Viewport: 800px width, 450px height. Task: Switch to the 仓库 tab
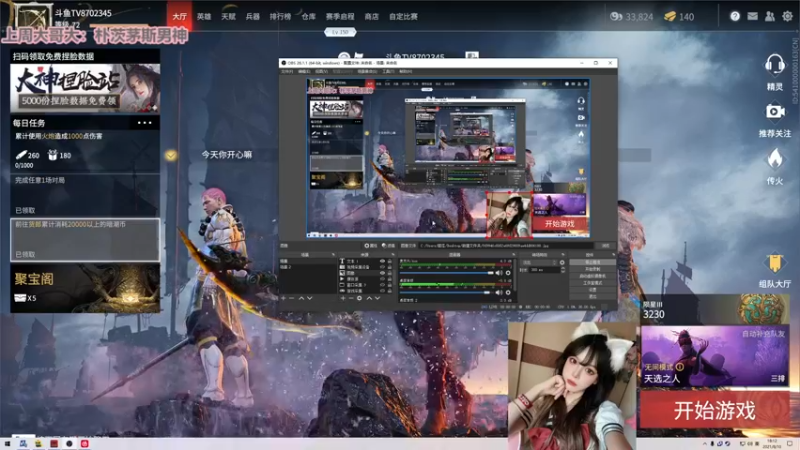pyautogui.click(x=309, y=16)
